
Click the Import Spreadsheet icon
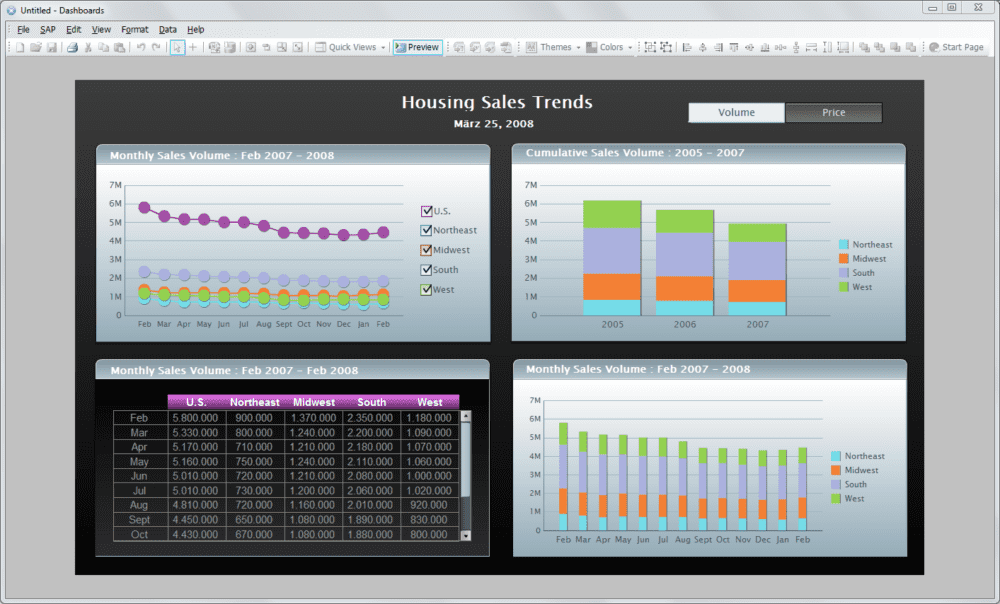(214, 47)
